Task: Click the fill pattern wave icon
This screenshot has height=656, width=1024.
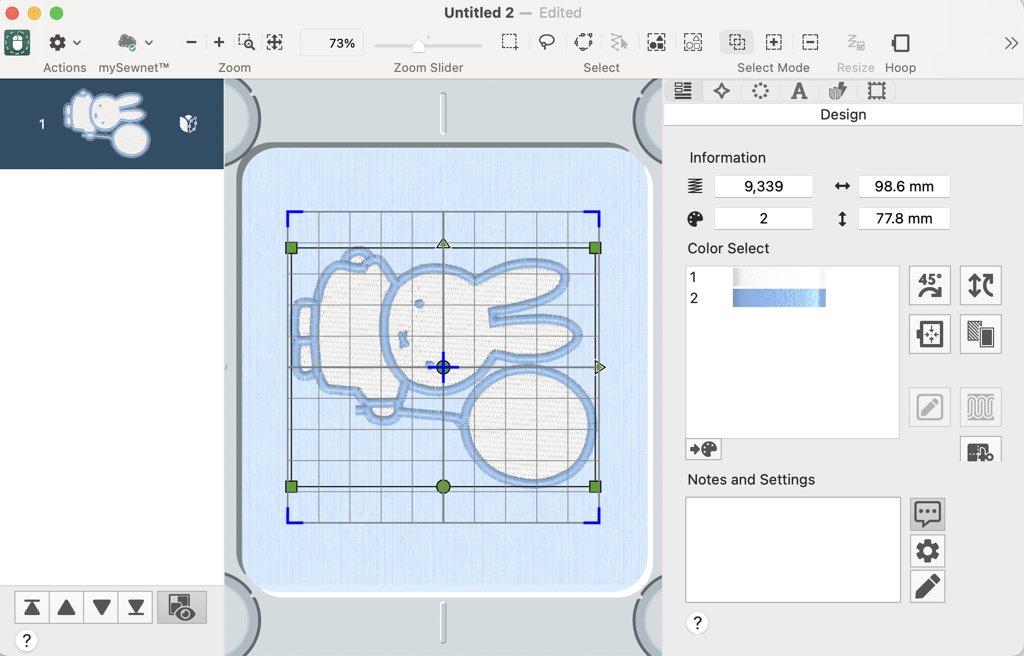Action: pyautogui.click(x=981, y=407)
